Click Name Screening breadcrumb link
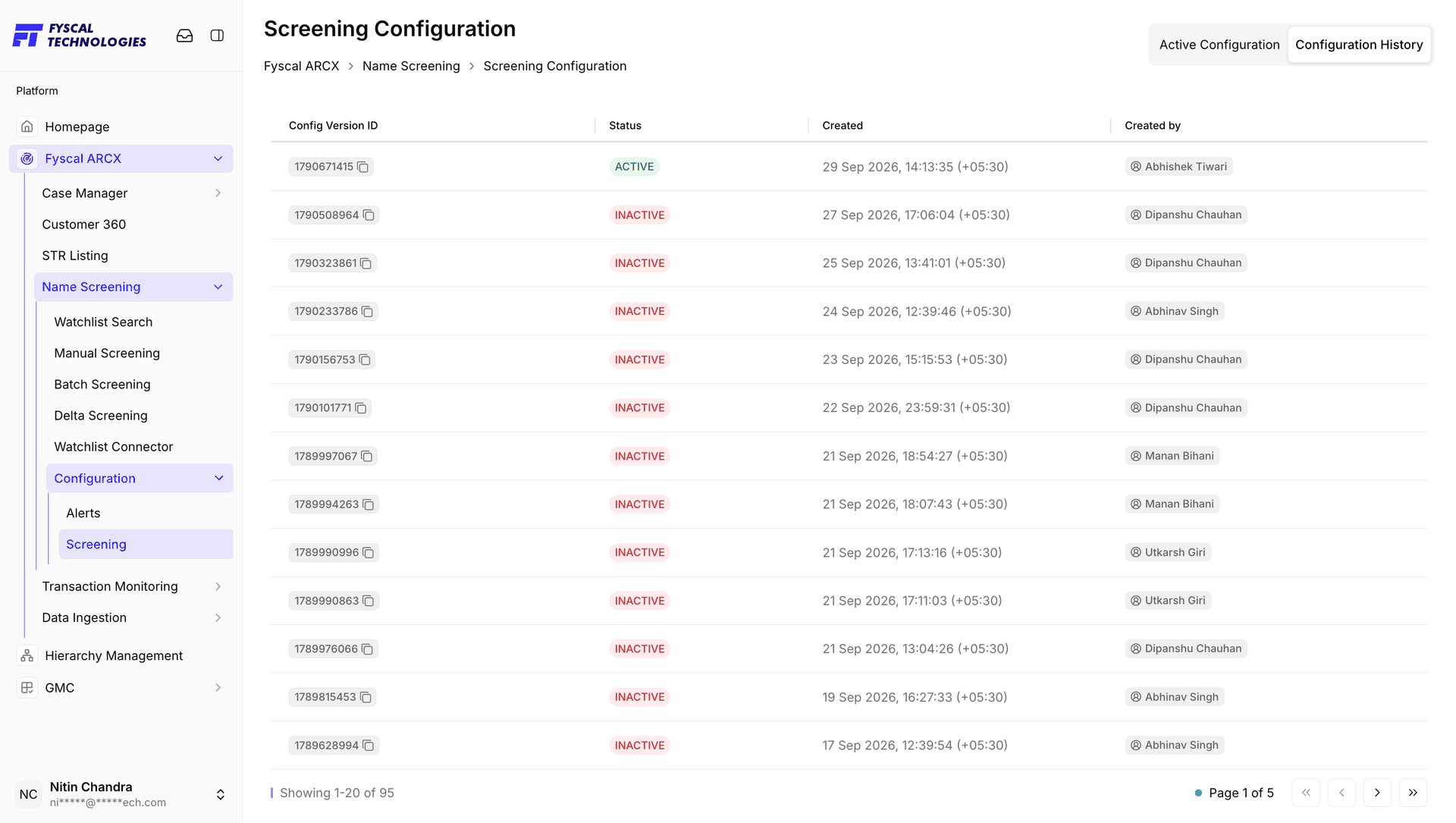This screenshot has height=823, width=1456. 411,66
